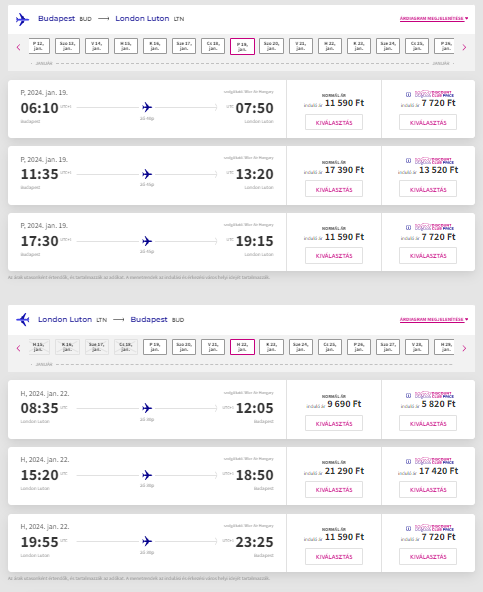Viewport: 483px width, 592px height.
Task: Select the Cs 18 jan. outbound date tab
Action: [x=213, y=46]
